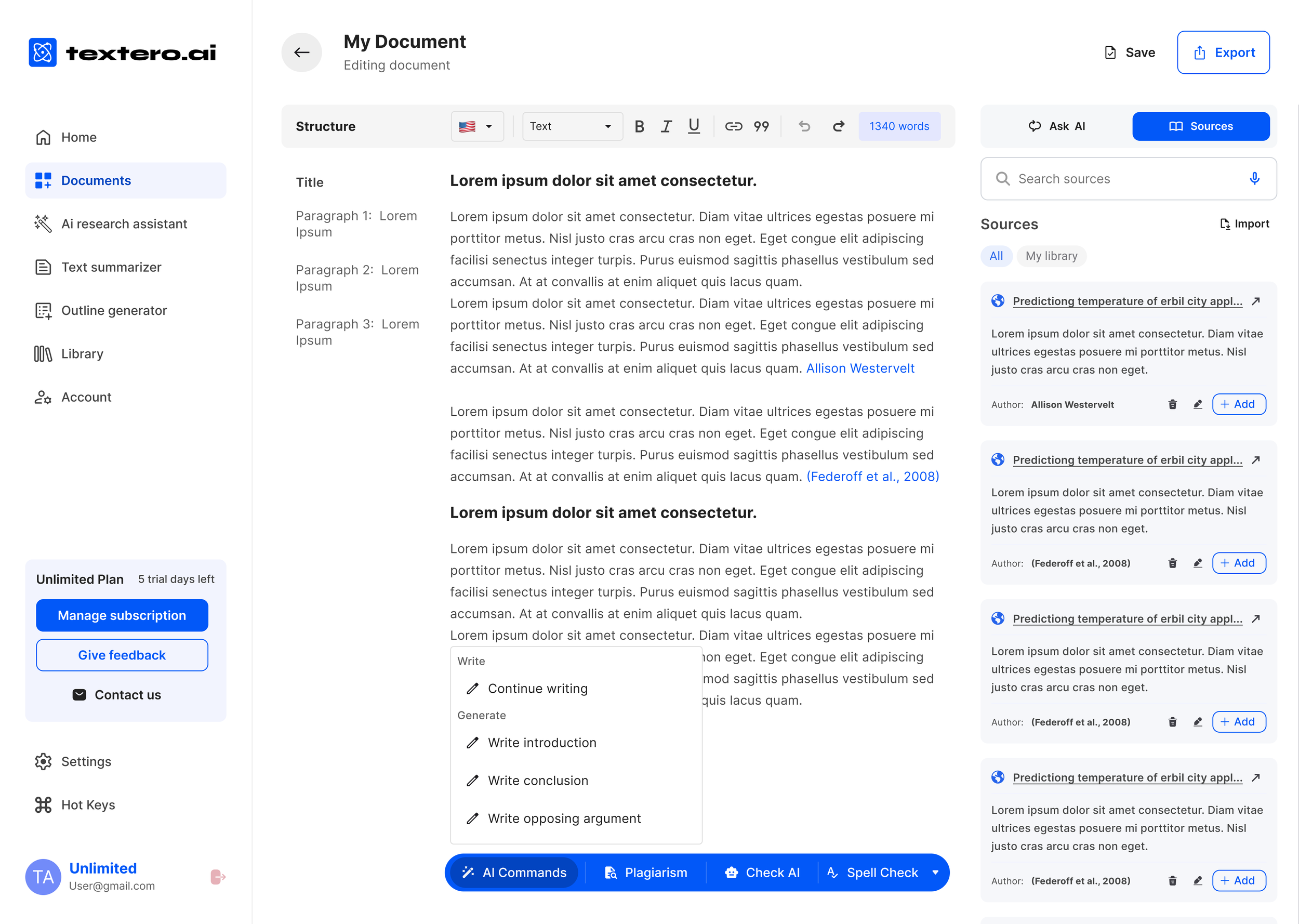Select the My library filter
Image resolution: width=1299 pixels, height=924 pixels.
(1051, 256)
